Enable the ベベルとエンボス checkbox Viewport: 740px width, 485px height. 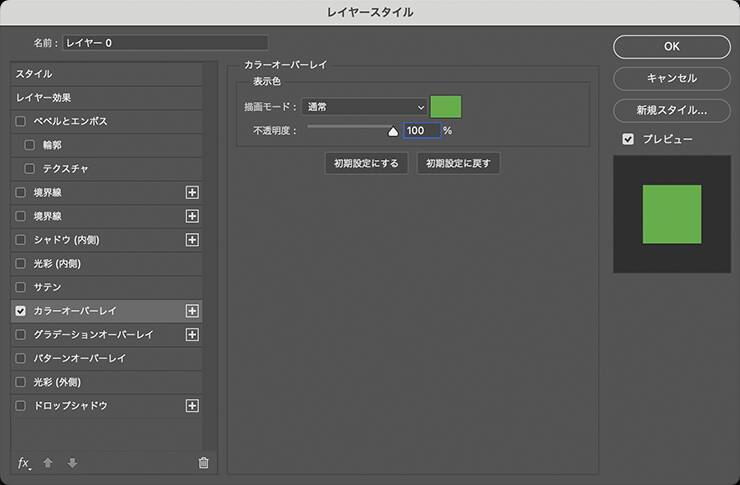(21, 121)
